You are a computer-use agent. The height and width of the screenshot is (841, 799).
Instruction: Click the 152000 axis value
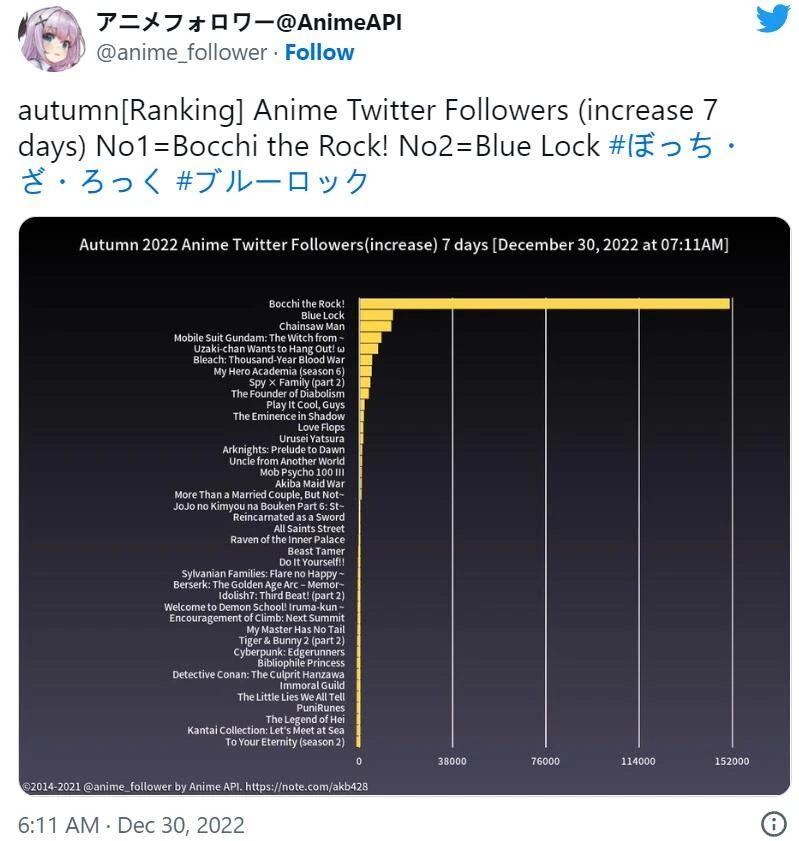coord(731,762)
